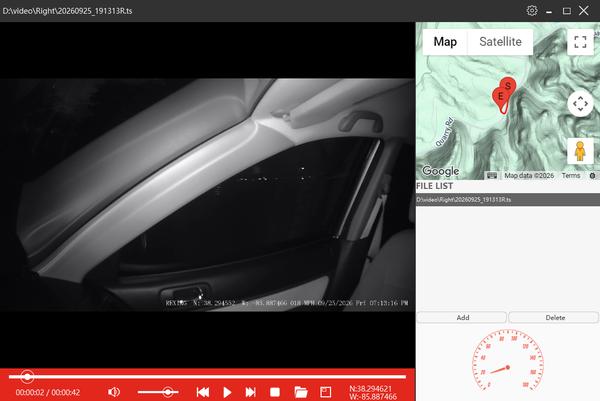
Task: Click the speedometer gauge
Action: 508,360
